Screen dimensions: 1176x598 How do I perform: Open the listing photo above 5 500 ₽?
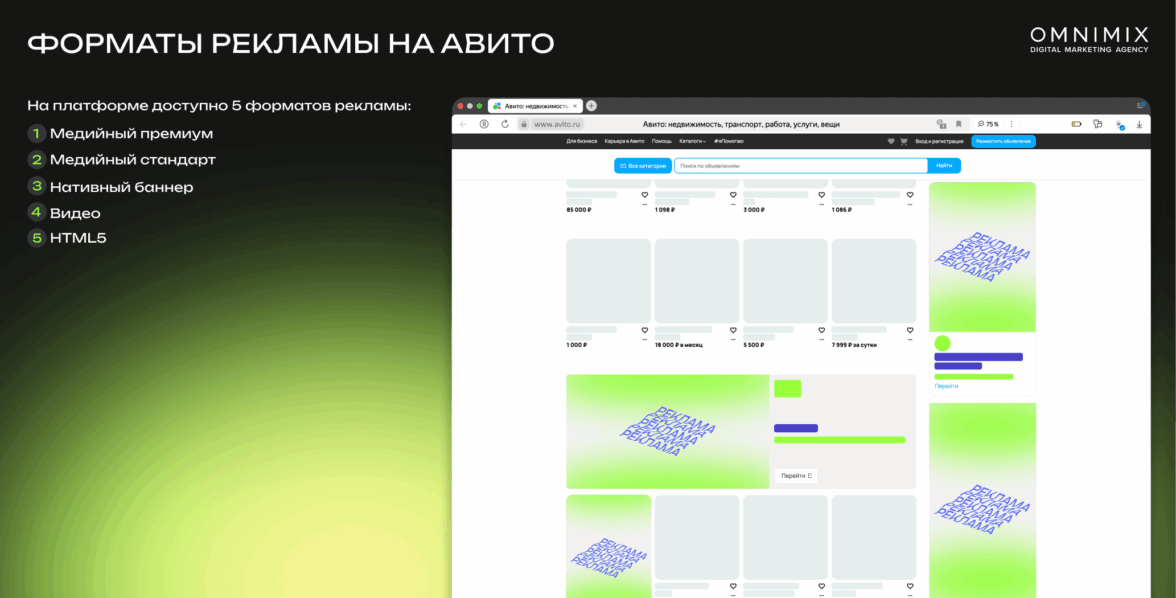click(x=785, y=281)
